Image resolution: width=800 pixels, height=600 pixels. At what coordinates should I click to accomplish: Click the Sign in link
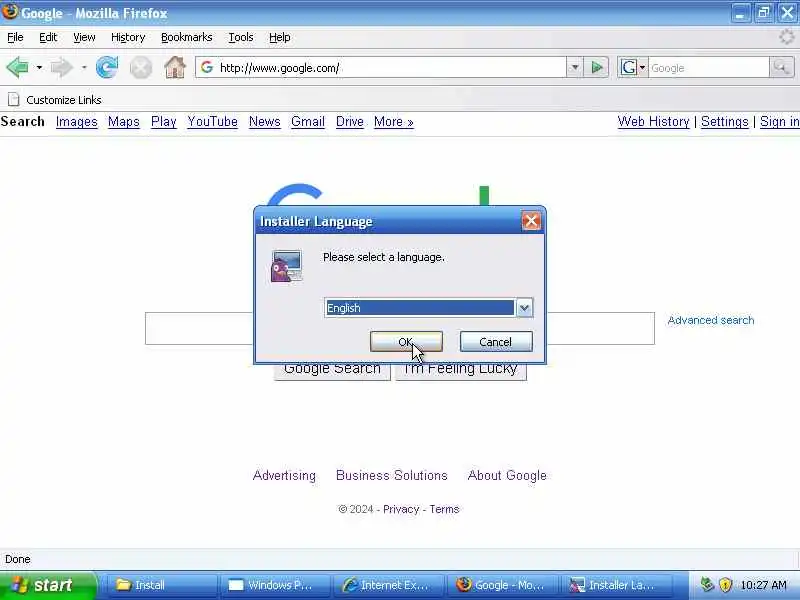779,122
